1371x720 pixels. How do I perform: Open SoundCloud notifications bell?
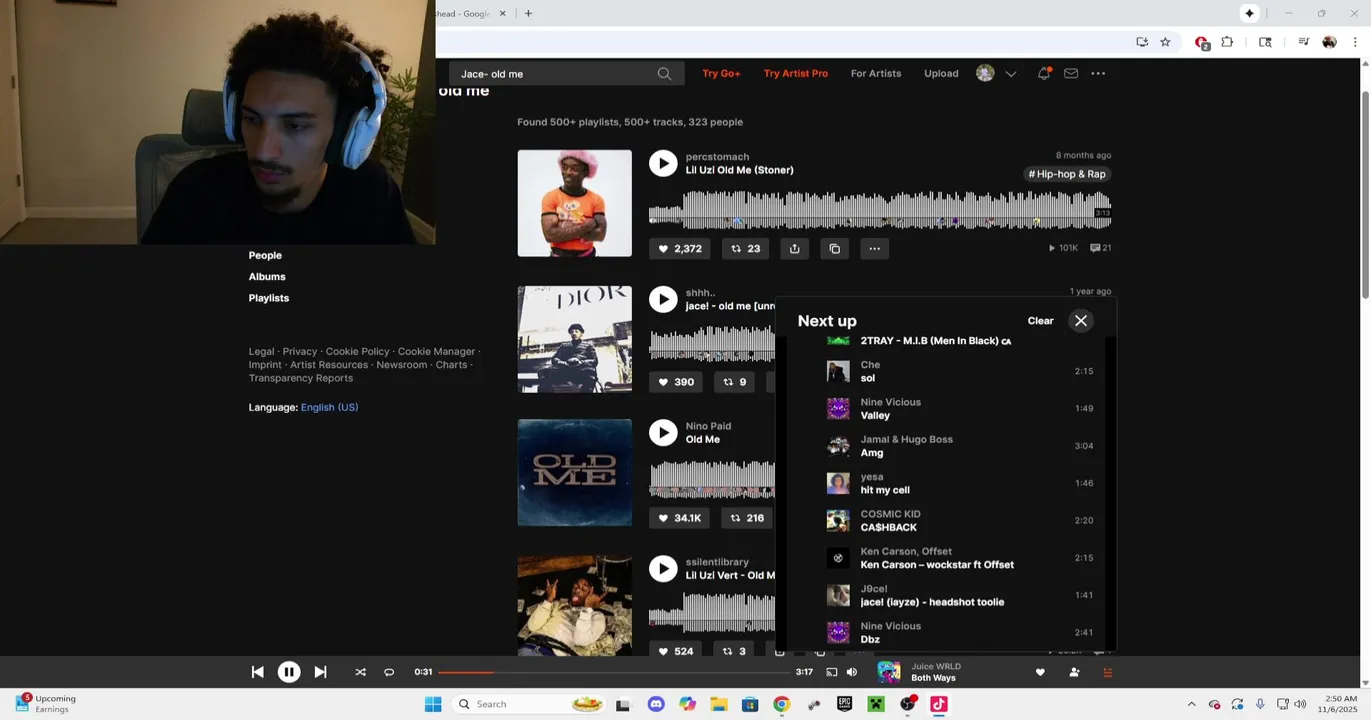1044,74
